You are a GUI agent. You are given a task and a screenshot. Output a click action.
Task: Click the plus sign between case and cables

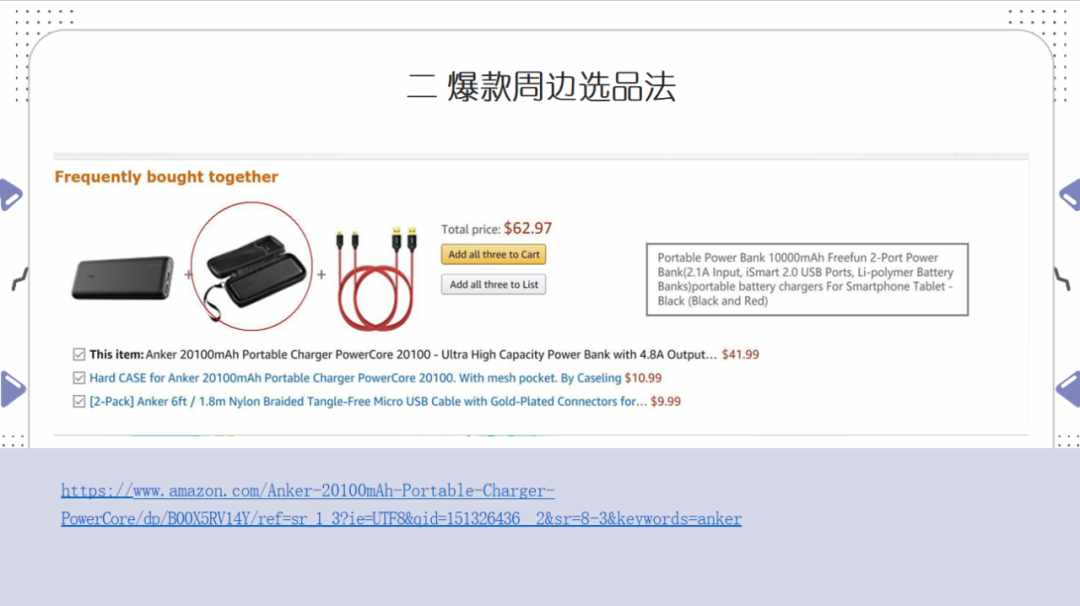tap(322, 274)
